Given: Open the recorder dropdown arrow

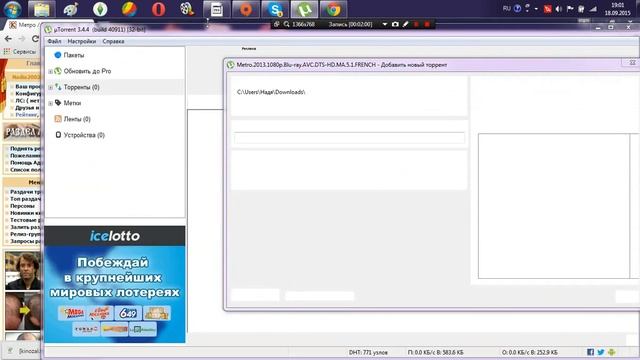Looking at the screenshot, I should pyautogui.click(x=384, y=24).
